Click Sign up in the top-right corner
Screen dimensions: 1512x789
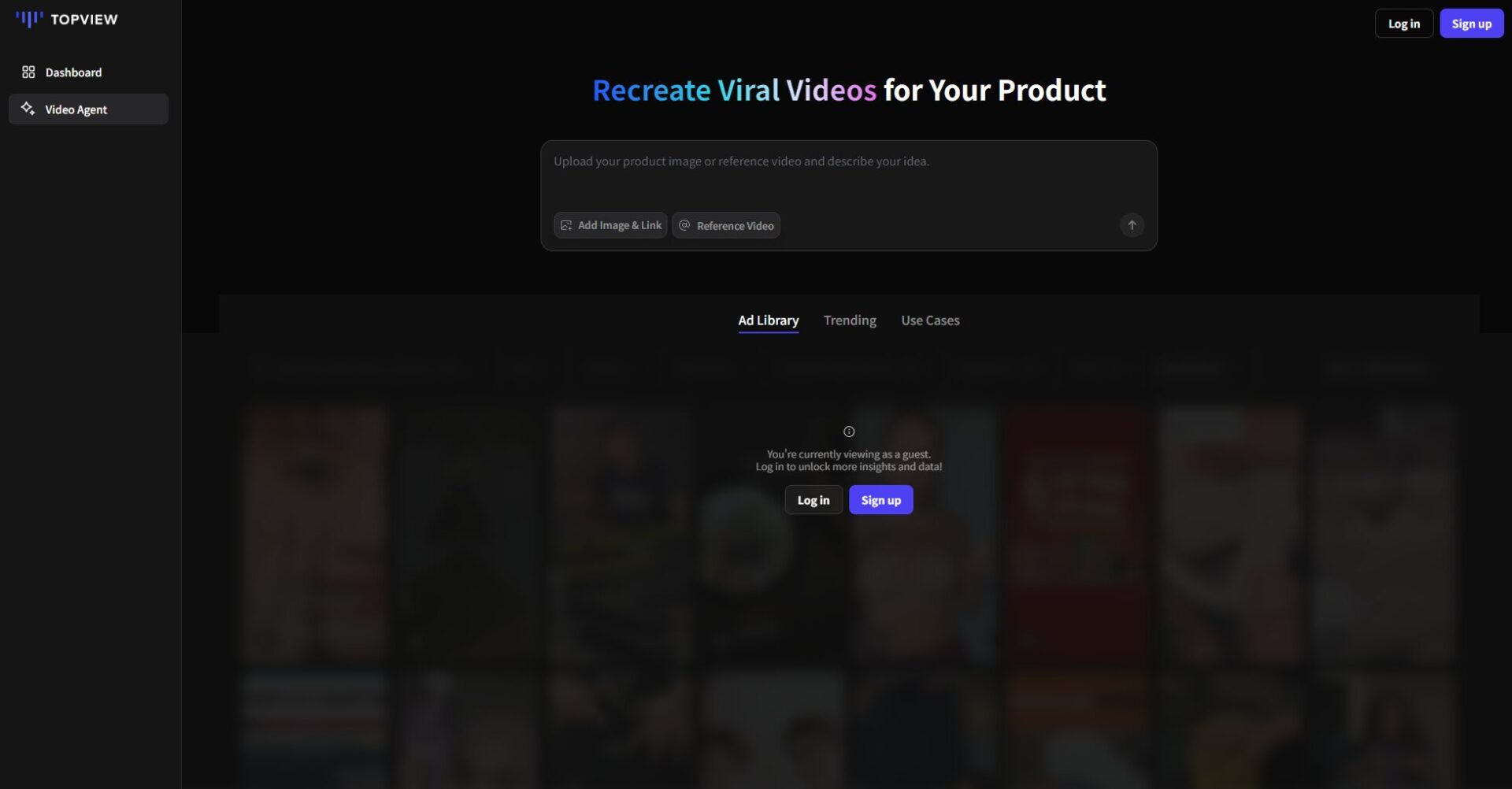coord(1471,24)
